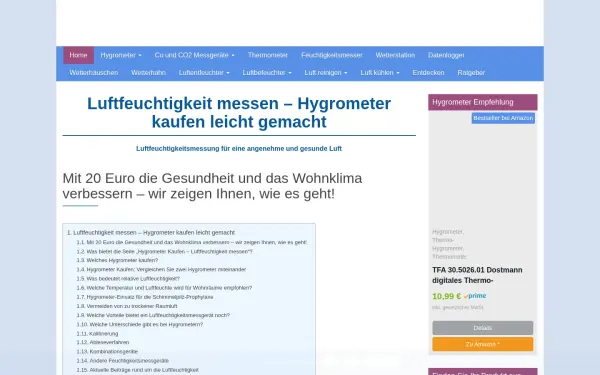This screenshot has height=375, width=600.
Task: Click the main heading Luftfeuchtigkeit messen – Hygrometer
Action: tap(239, 112)
